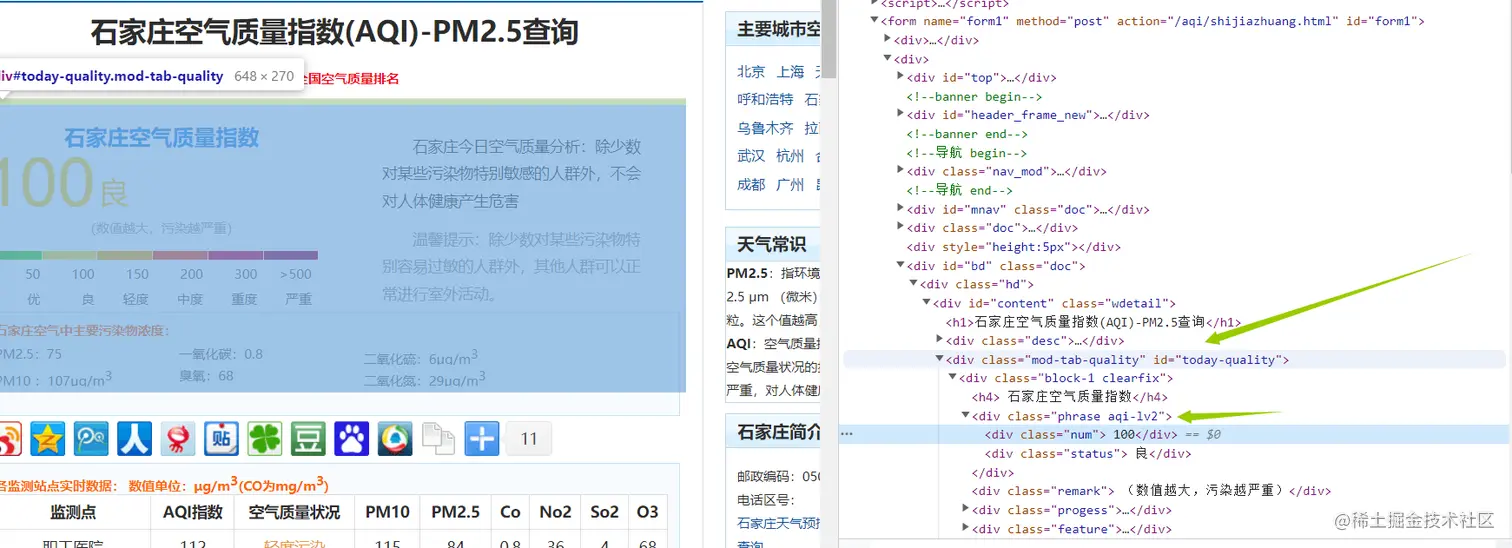The width and height of the screenshot is (1512, 548).
Task: Expand the header_frame_new div node
Action: click(900, 115)
